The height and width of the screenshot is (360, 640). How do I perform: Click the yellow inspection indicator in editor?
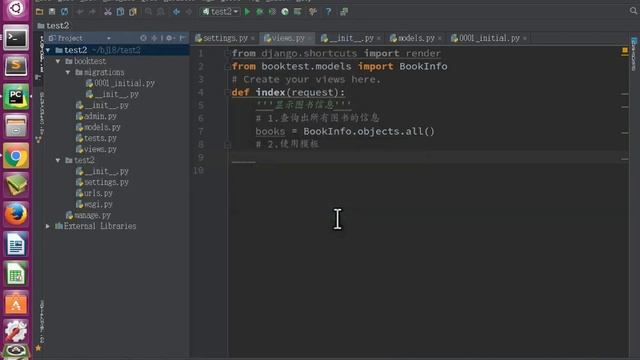(x=624, y=51)
